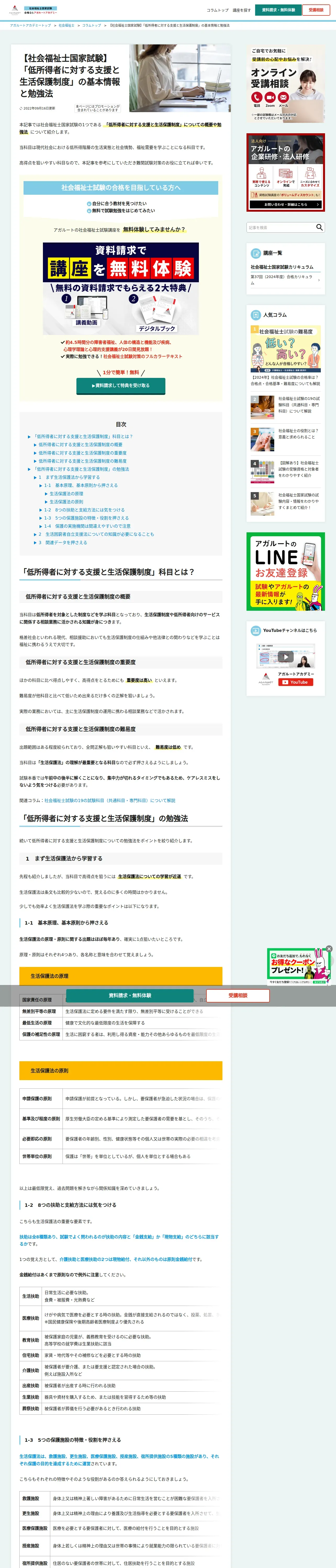
Task: Open rank 1 column on 難易度 thumbnail
Action: [285, 349]
